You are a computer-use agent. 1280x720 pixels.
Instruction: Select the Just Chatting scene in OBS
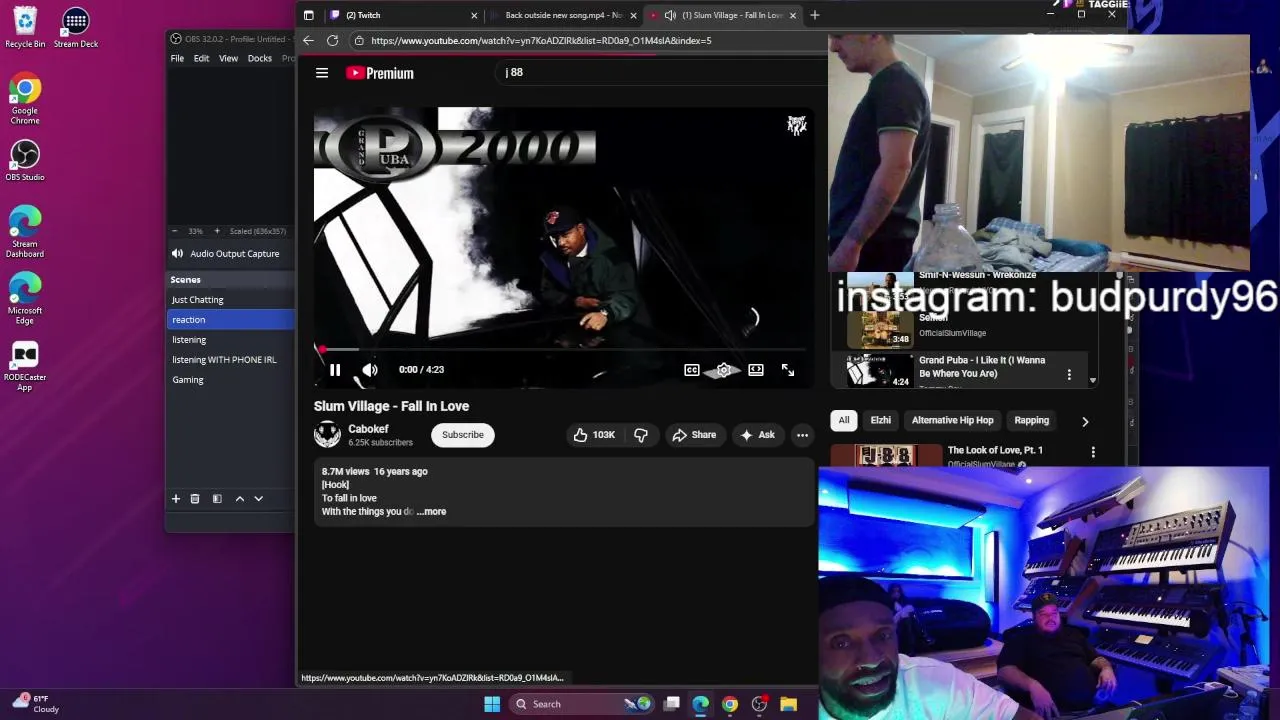coord(230,300)
